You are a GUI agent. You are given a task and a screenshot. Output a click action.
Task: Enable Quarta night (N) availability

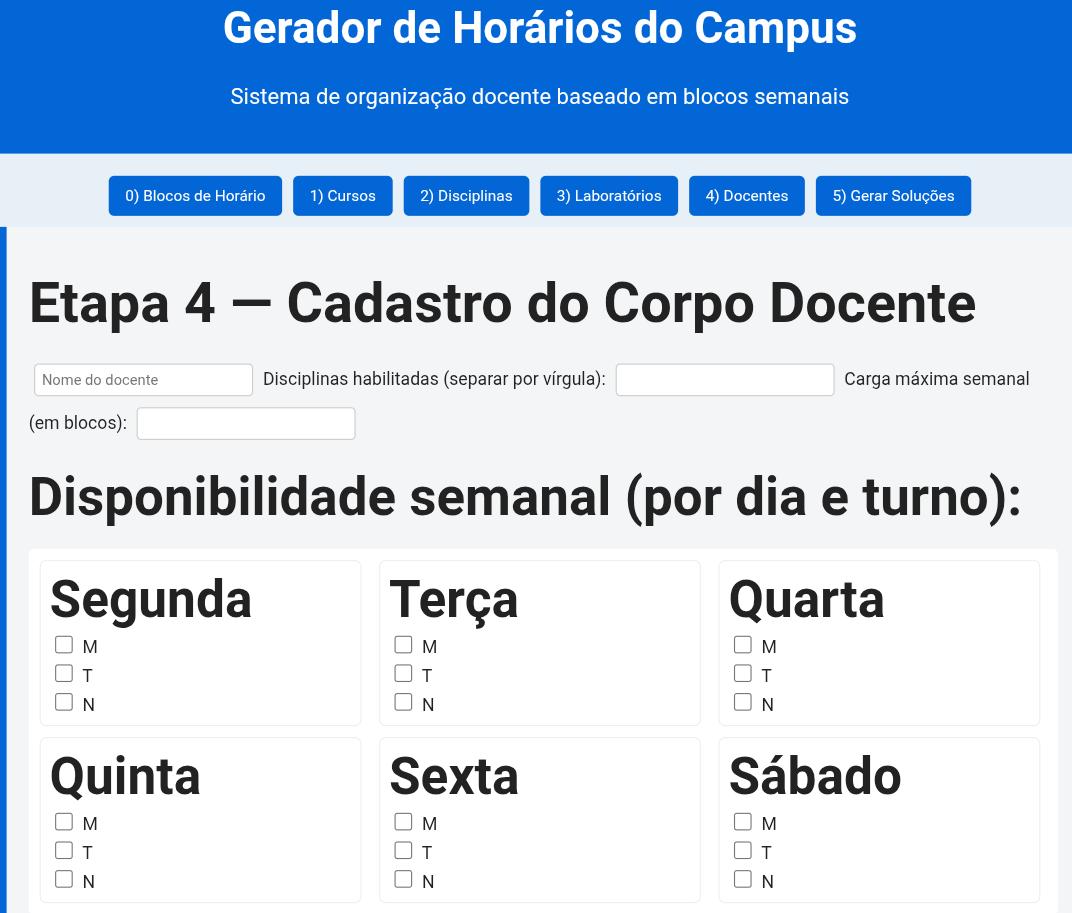pyautogui.click(x=742, y=702)
